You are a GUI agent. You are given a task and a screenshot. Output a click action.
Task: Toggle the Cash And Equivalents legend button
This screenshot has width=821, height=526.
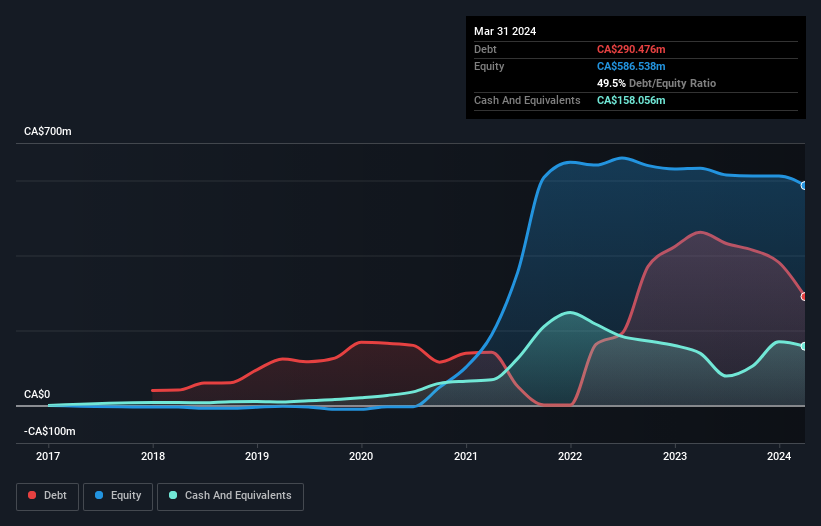pyautogui.click(x=230, y=496)
